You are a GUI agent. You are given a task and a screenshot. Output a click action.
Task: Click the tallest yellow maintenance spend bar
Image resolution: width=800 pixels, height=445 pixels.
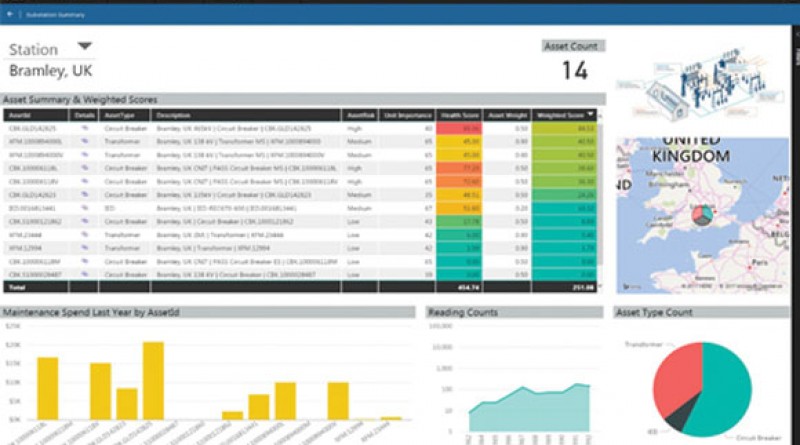[153, 379]
